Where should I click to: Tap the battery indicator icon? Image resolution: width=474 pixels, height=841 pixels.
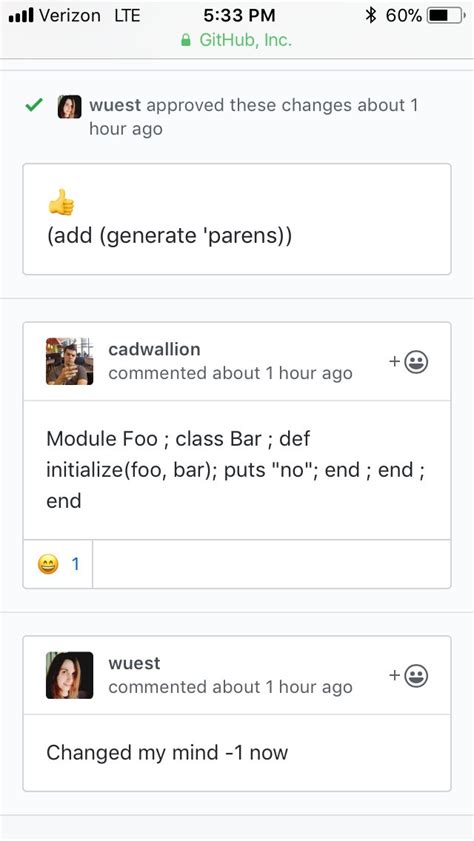[446, 16]
